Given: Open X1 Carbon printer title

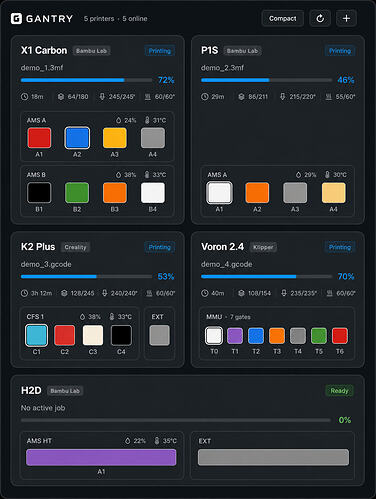Looking at the screenshot, I should (44, 50).
